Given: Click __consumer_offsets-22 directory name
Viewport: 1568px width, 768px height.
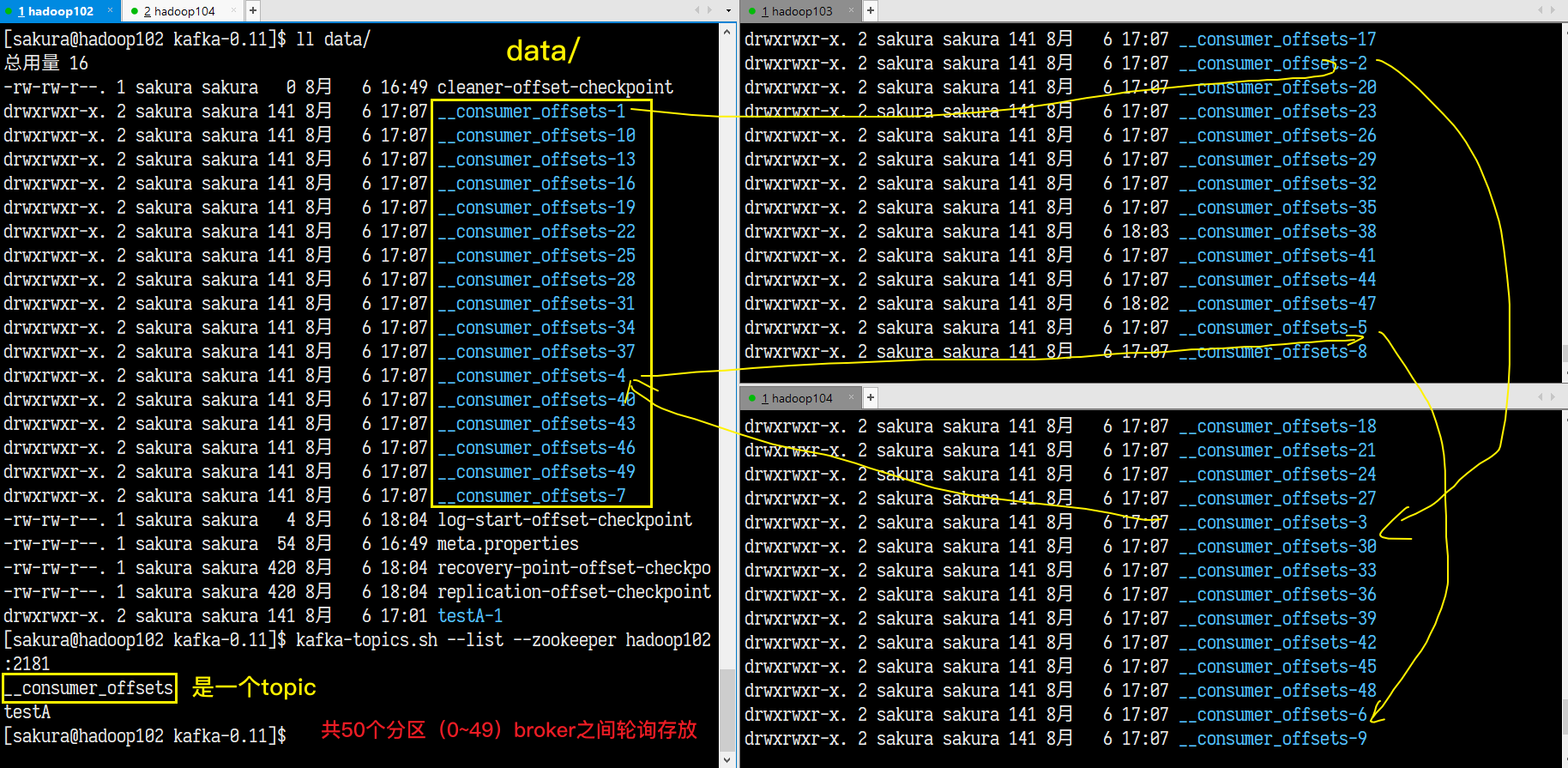Looking at the screenshot, I should pyautogui.click(x=537, y=232).
